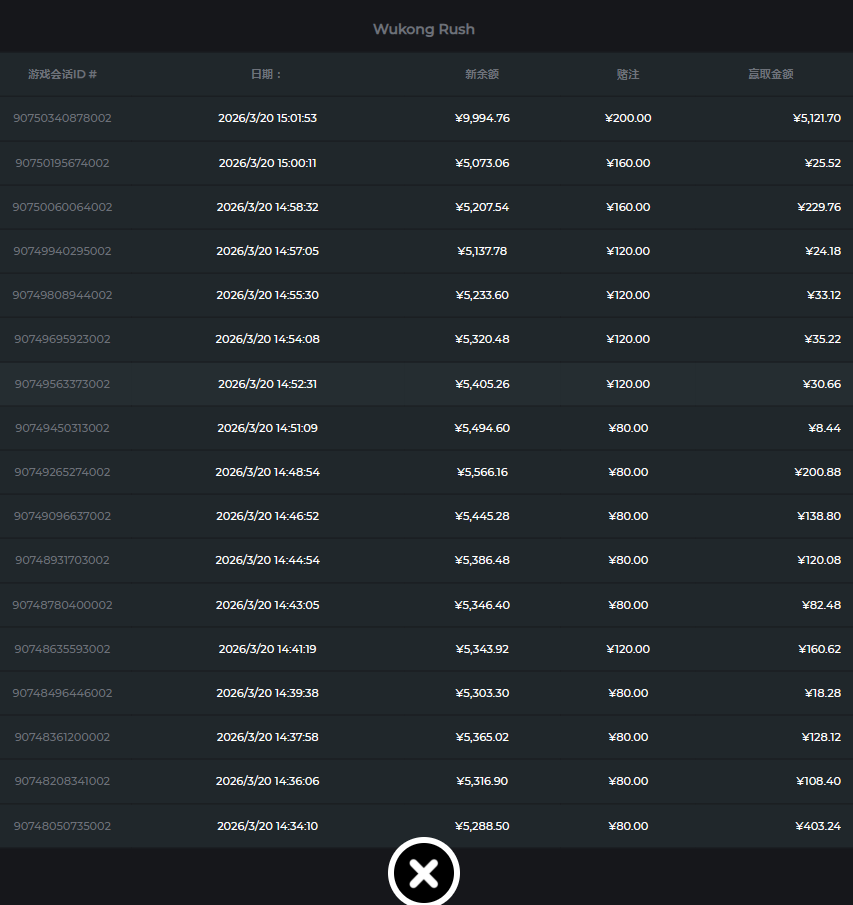Select session ID 90750195674002
Screen dimensions: 853x905
62,163
